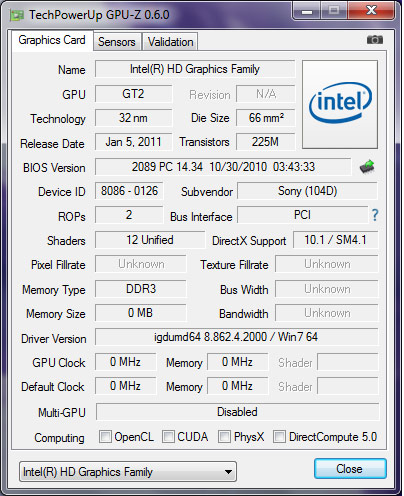Viewport: 404px width, 496px height.
Task: Click the "Computing" label text
Action: pyautogui.click(x=59, y=438)
